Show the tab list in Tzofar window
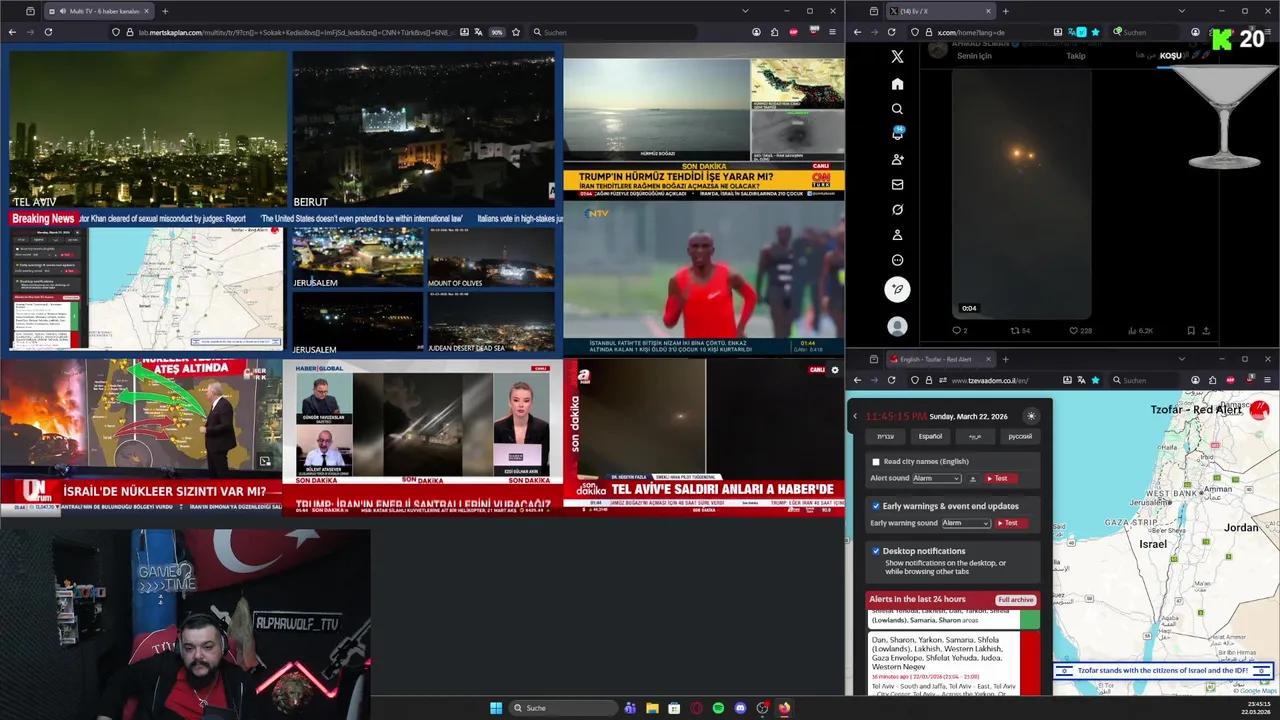This screenshot has width=1280, height=720. tap(1181, 359)
